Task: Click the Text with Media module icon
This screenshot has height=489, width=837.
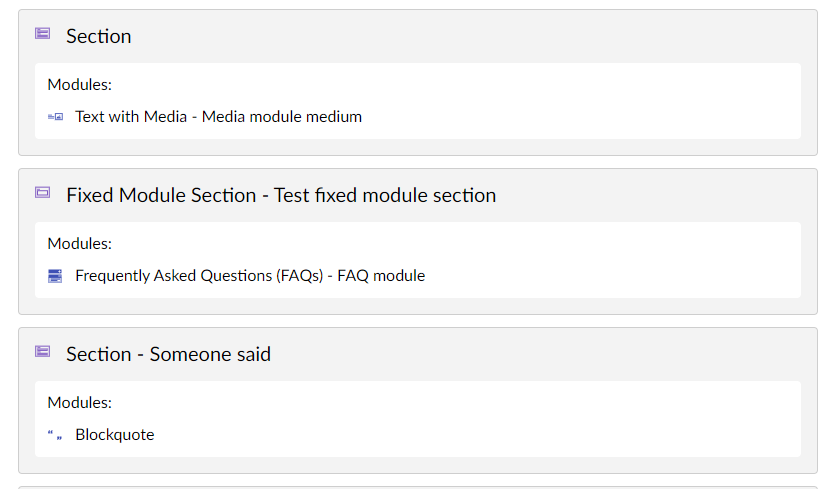Action: (56, 116)
